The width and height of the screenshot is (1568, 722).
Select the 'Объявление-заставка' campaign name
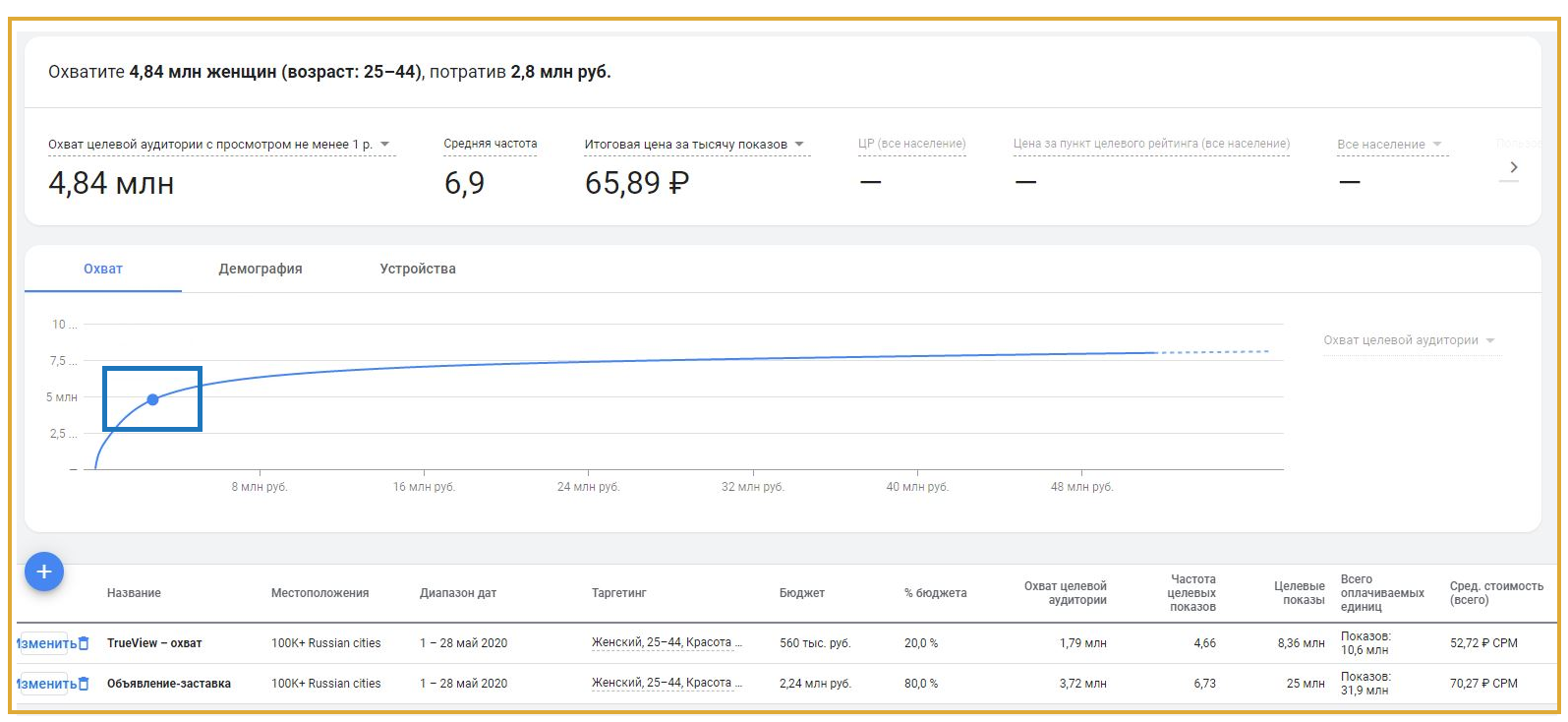[169, 684]
